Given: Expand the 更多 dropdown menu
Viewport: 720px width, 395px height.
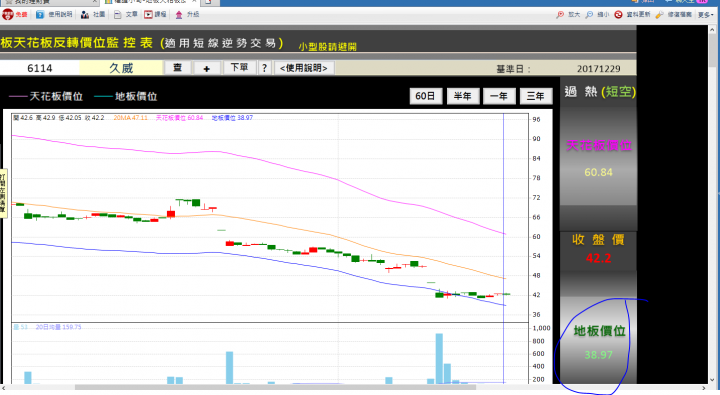Looking at the screenshot, I should [x=706, y=15].
